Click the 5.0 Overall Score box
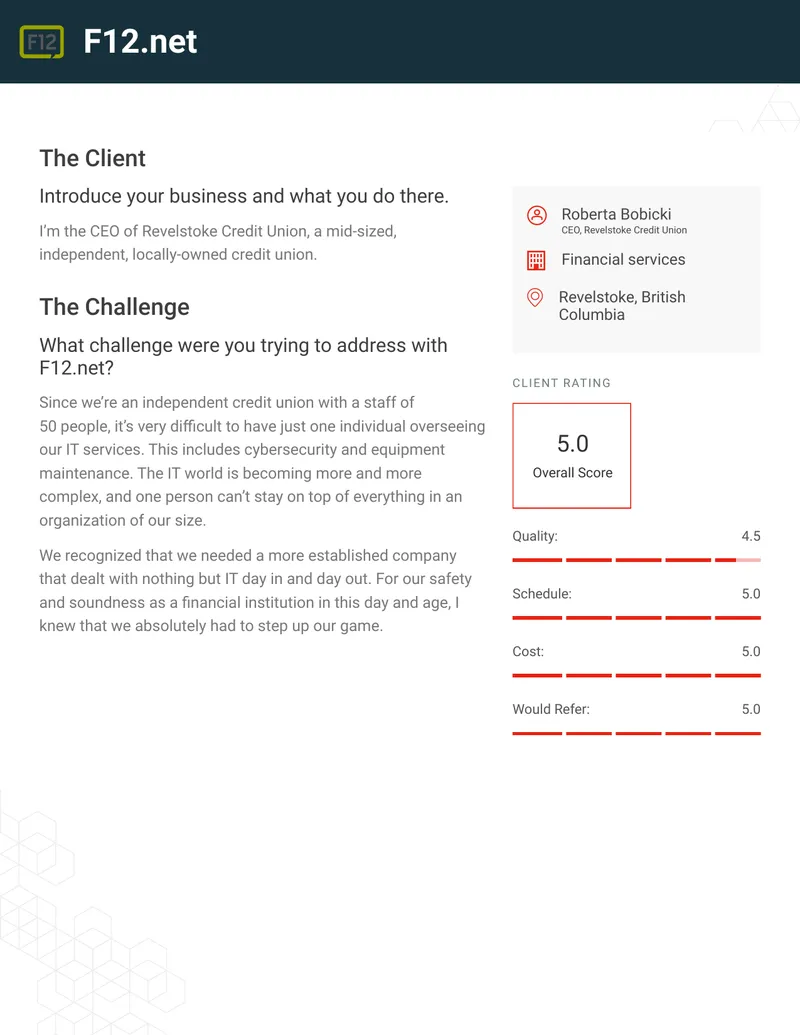The width and height of the screenshot is (800, 1035). [572, 455]
